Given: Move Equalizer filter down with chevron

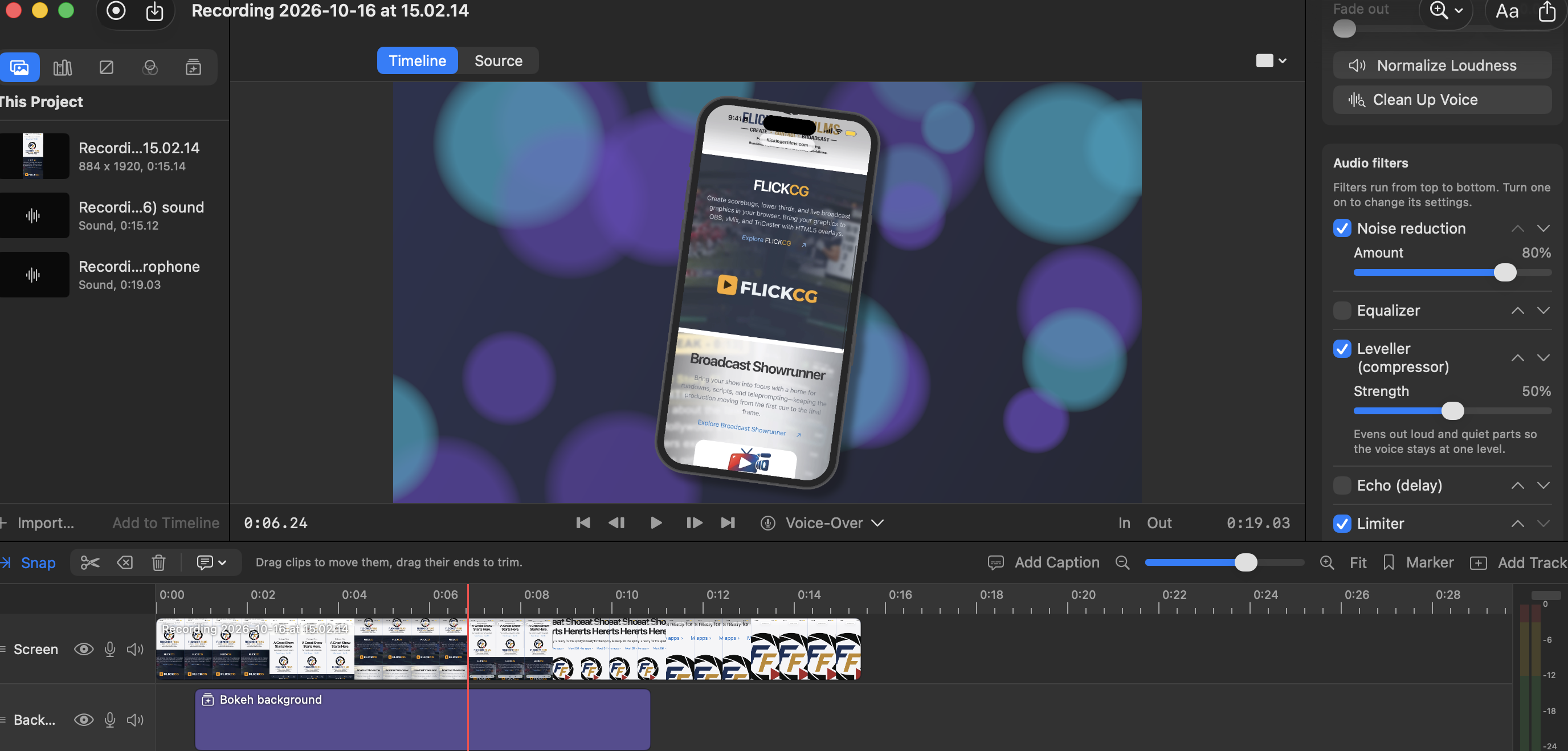Looking at the screenshot, I should coord(1543,311).
